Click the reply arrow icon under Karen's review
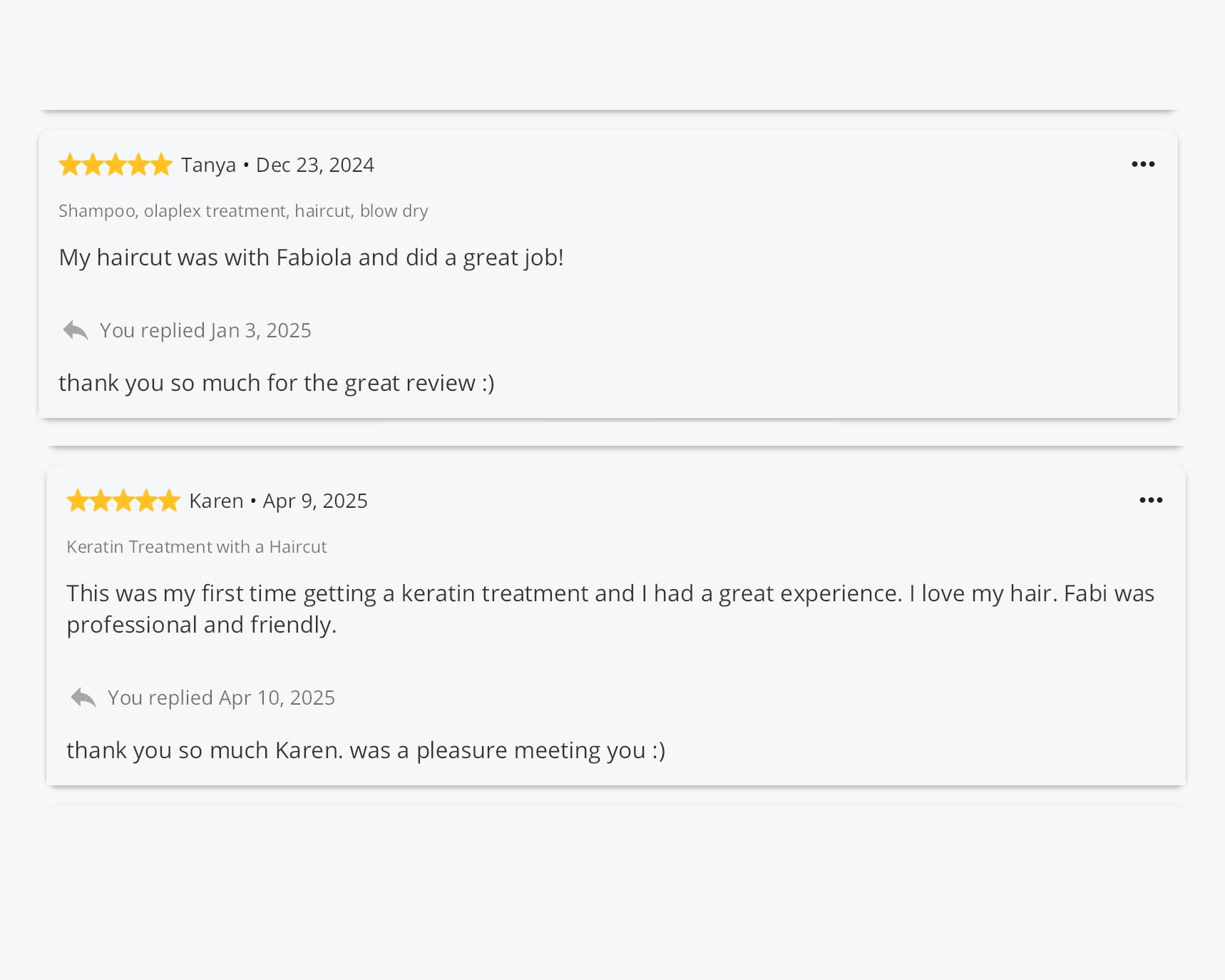 [x=83, y=698]
